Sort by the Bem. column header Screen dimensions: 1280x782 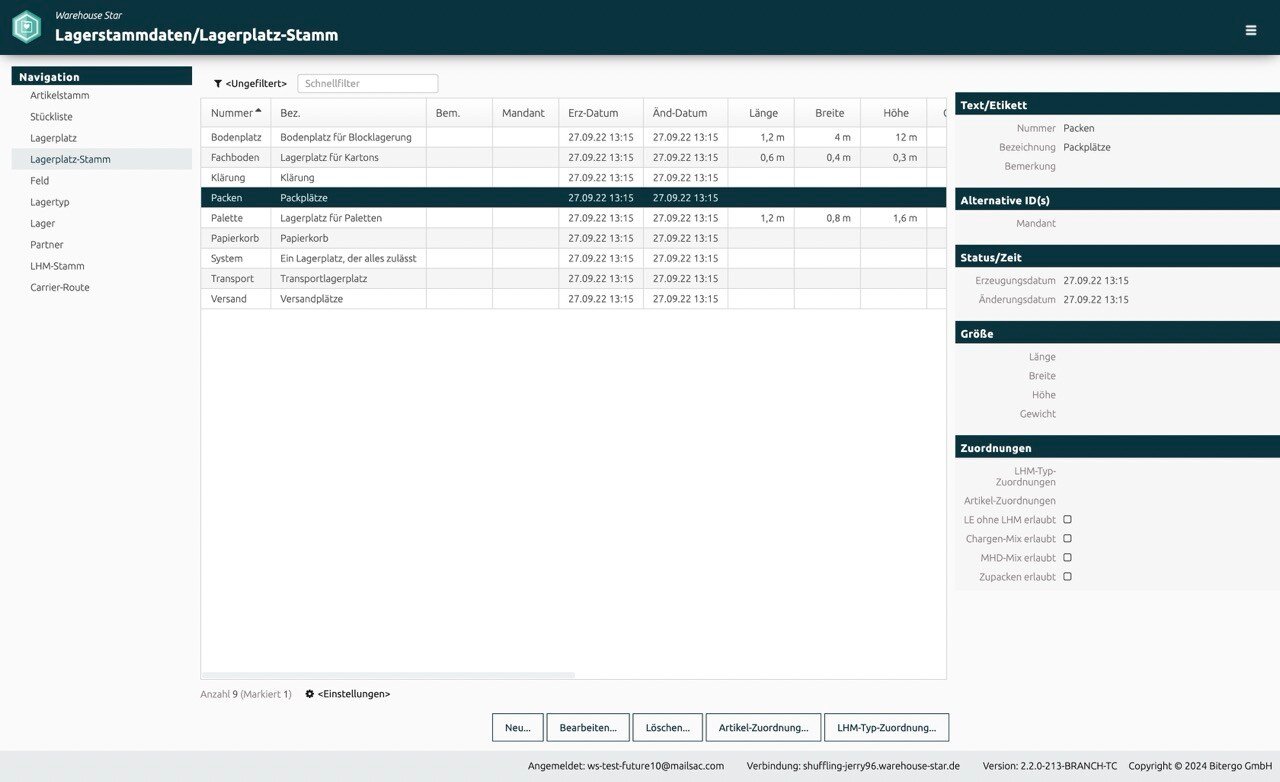tap(459, 113)
